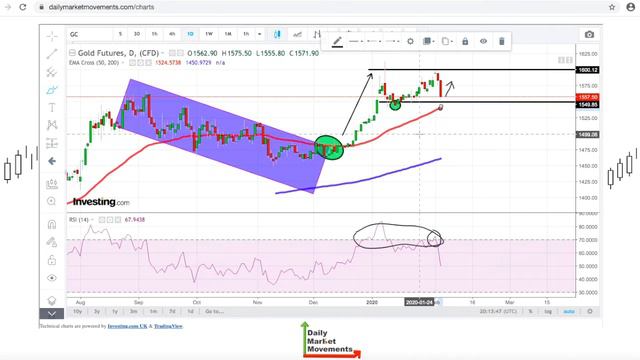Select the 1M monthly interval

(x=228, y=34)
